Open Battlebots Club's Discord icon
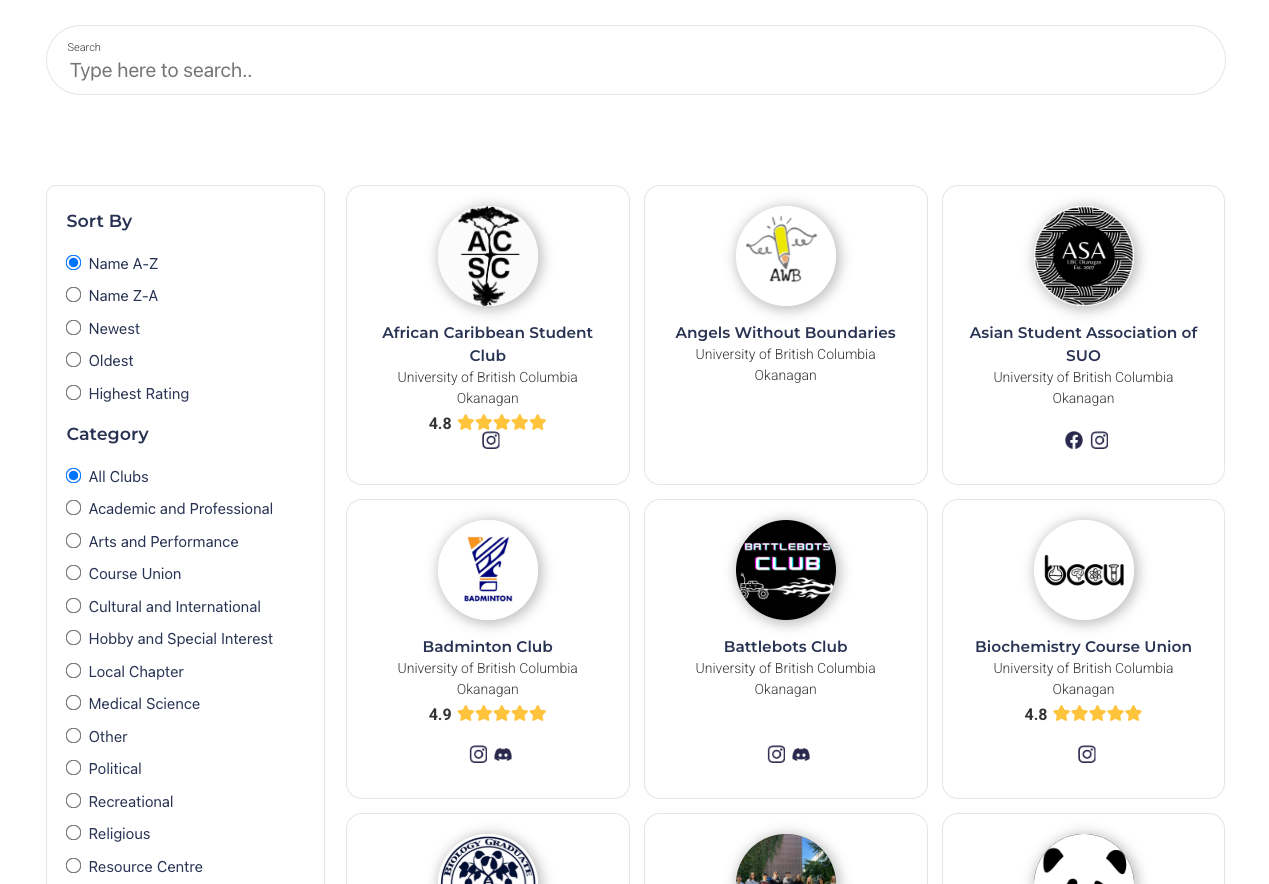This screenshot has width=1269, height=884. pos(801,754)
